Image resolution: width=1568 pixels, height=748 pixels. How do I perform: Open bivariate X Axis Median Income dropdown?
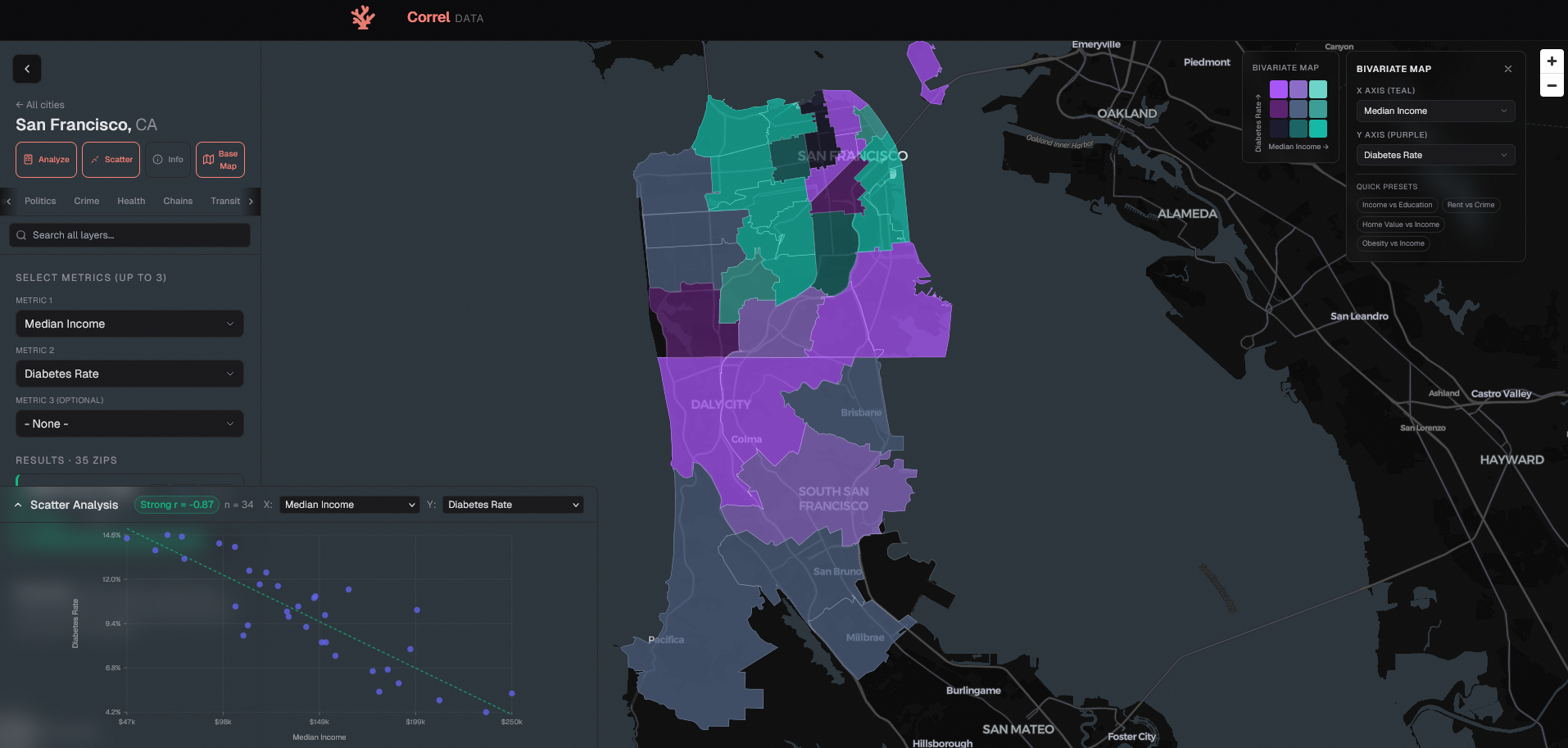pos(1435,111)
